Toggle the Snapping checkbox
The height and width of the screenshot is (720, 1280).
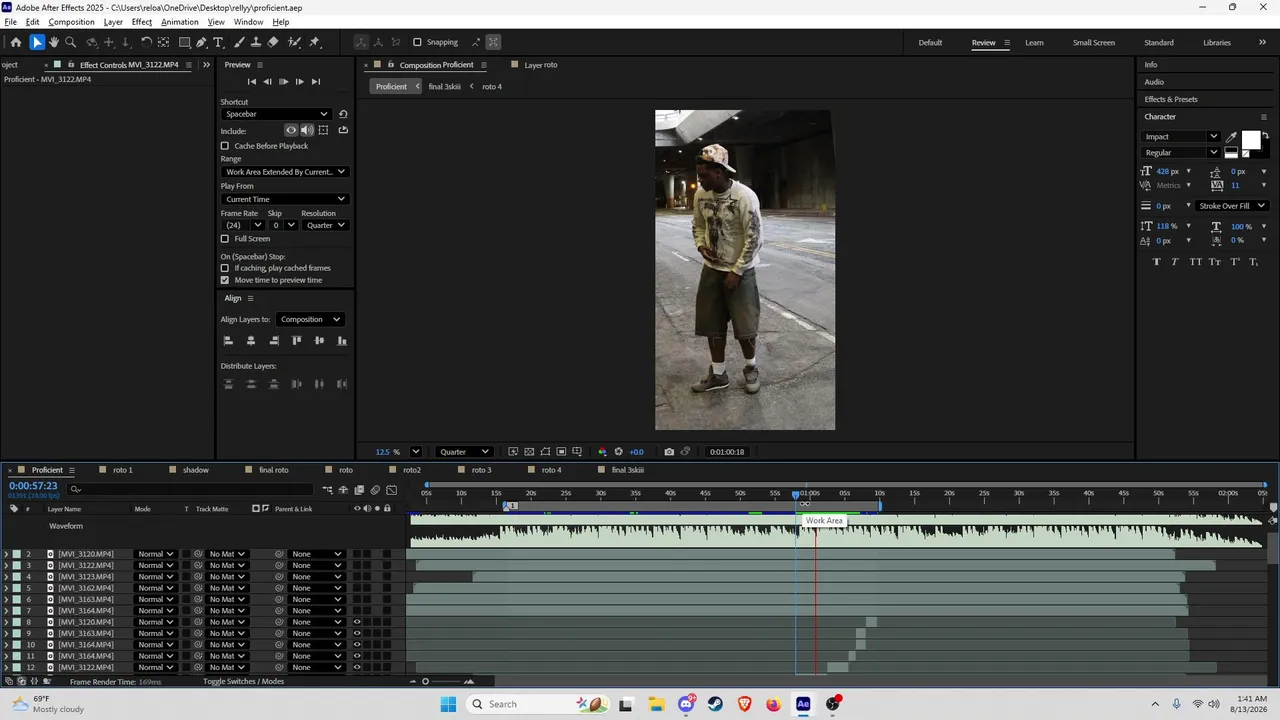click(418, 42)
